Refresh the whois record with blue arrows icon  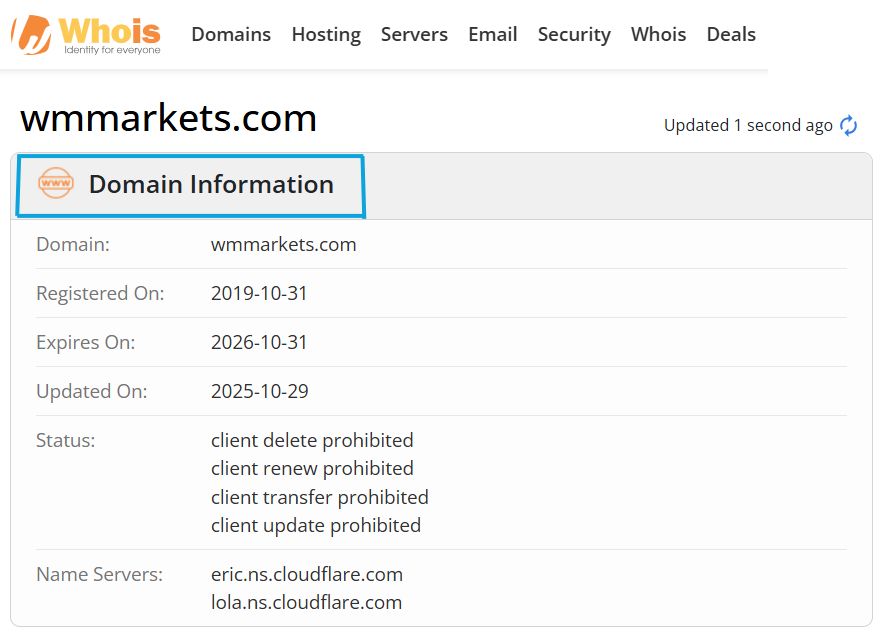point(848,125)
